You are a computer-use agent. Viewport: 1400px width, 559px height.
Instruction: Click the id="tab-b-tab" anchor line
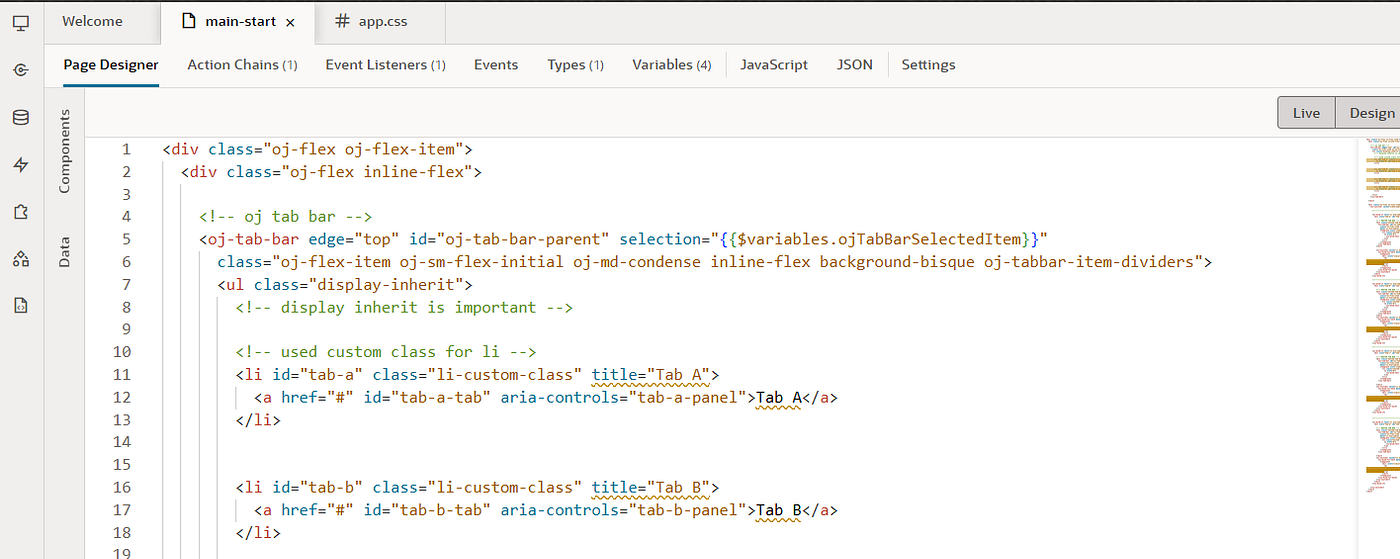(545, 510)
